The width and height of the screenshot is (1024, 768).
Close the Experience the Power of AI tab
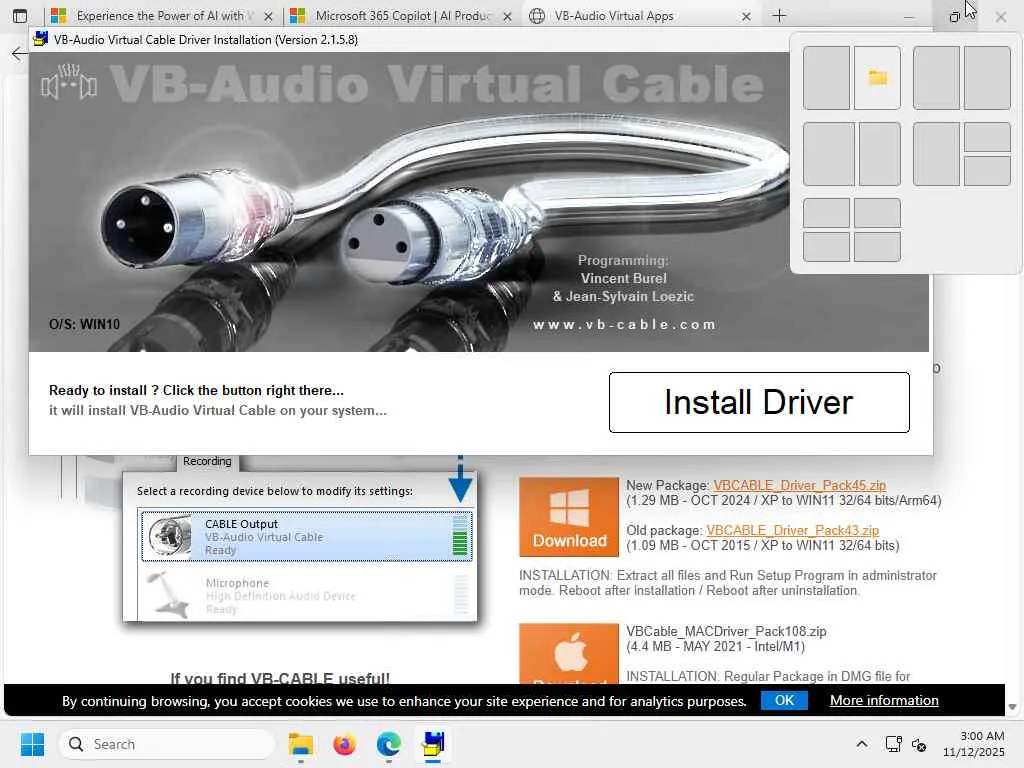[268, 16]
